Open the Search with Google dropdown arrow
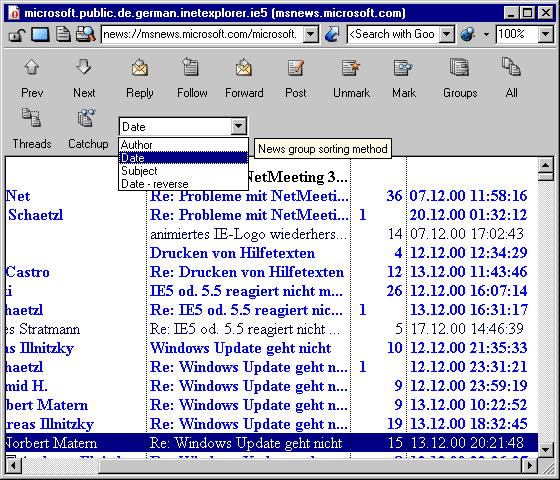 pyautogui.click(x=446, y=35)
